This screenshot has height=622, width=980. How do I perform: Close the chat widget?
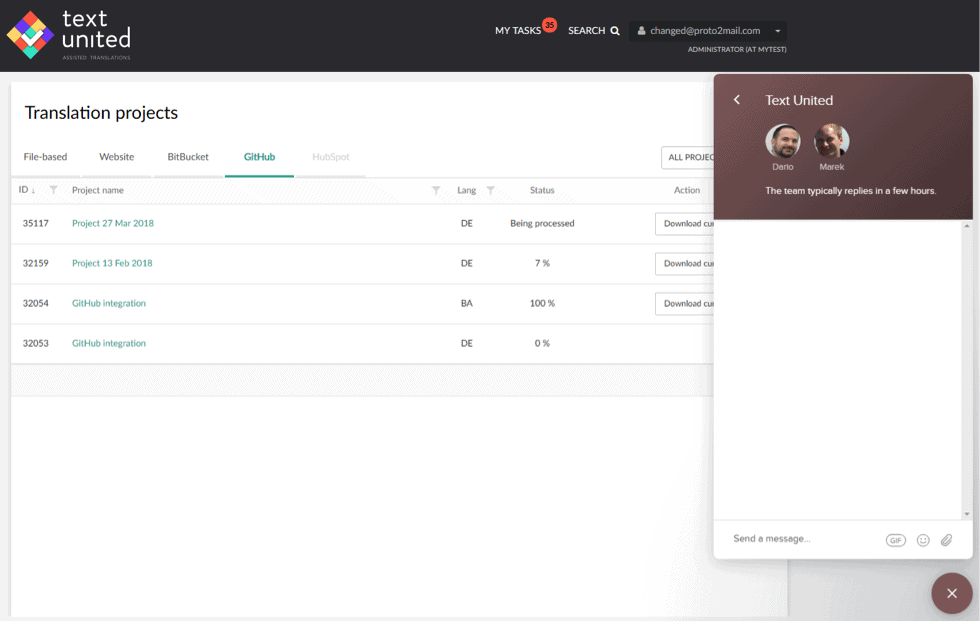pyautogui.click(x=952, y=593)
